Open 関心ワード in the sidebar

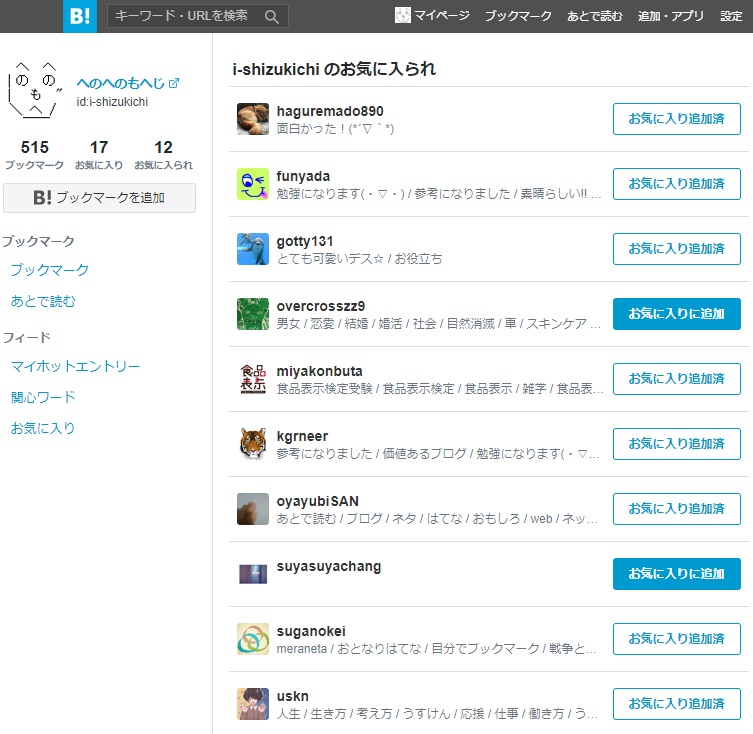click(43, 397)
